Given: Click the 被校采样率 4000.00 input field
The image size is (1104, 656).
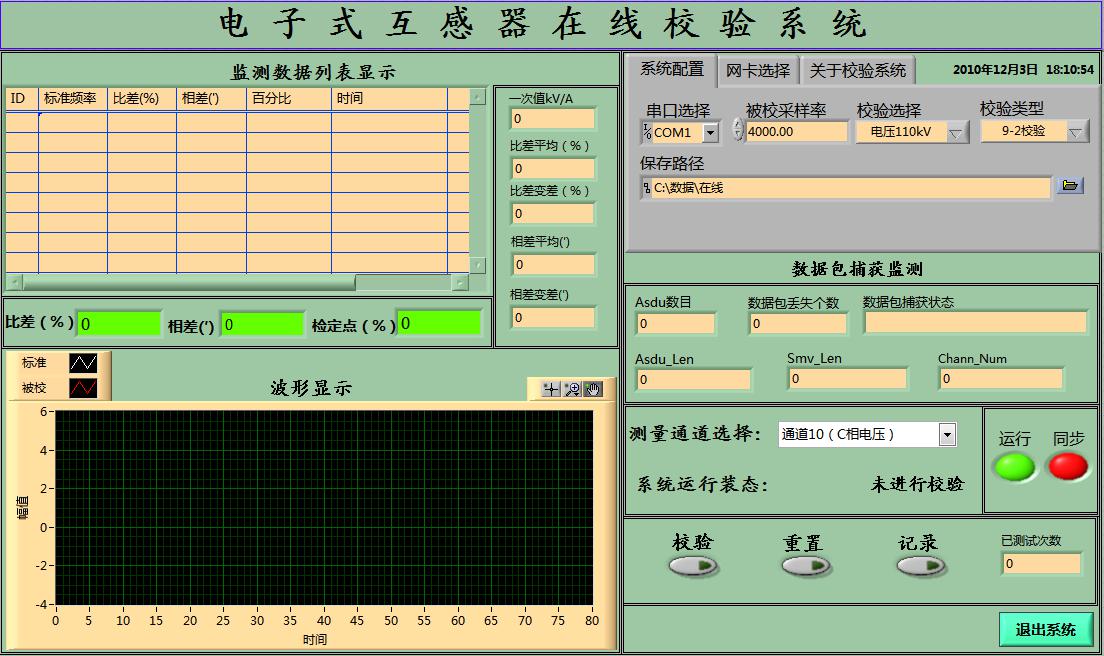Looking at the screenshot, I should 796,132.
